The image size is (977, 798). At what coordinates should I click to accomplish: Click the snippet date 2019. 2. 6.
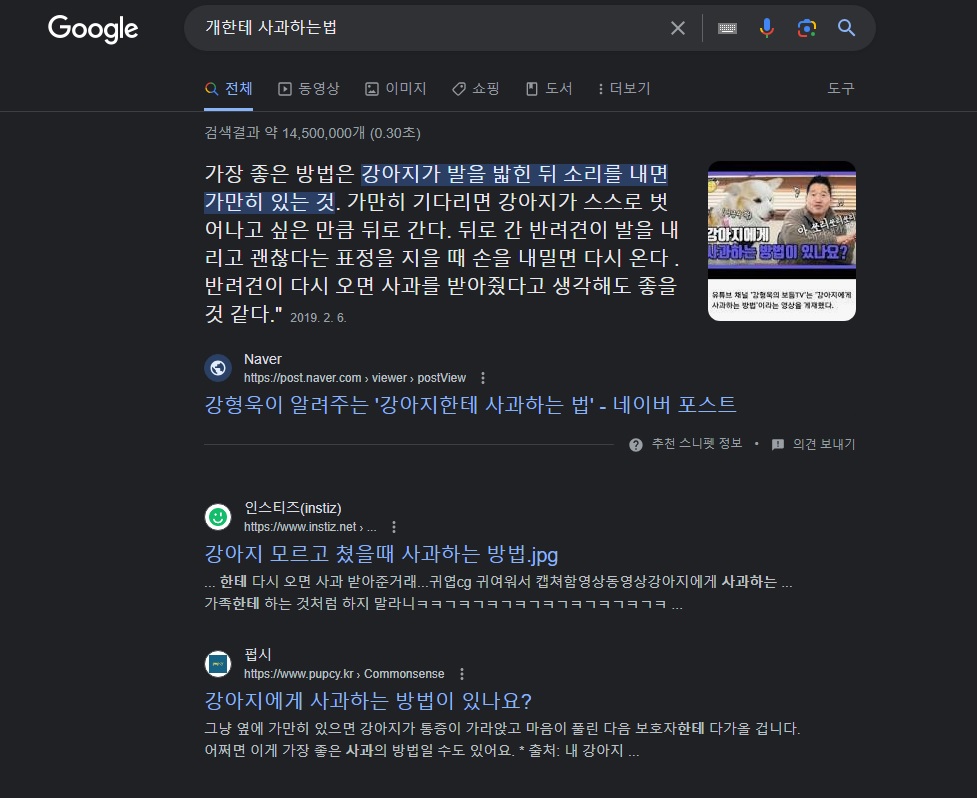(318, 318)
